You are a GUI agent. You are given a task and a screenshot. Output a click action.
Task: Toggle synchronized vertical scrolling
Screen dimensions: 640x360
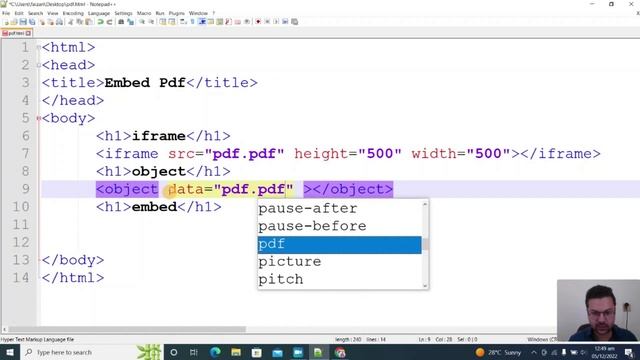[162, 22]
